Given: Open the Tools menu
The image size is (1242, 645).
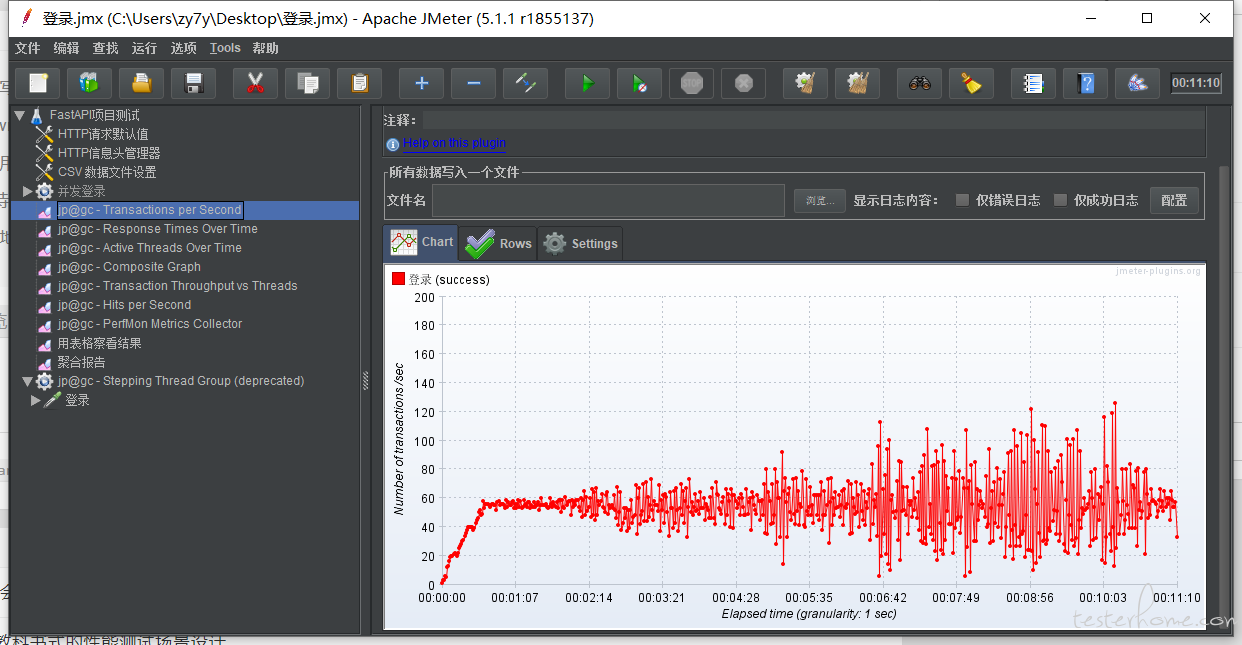Looking at the screenshot, I should click(225, 48).
